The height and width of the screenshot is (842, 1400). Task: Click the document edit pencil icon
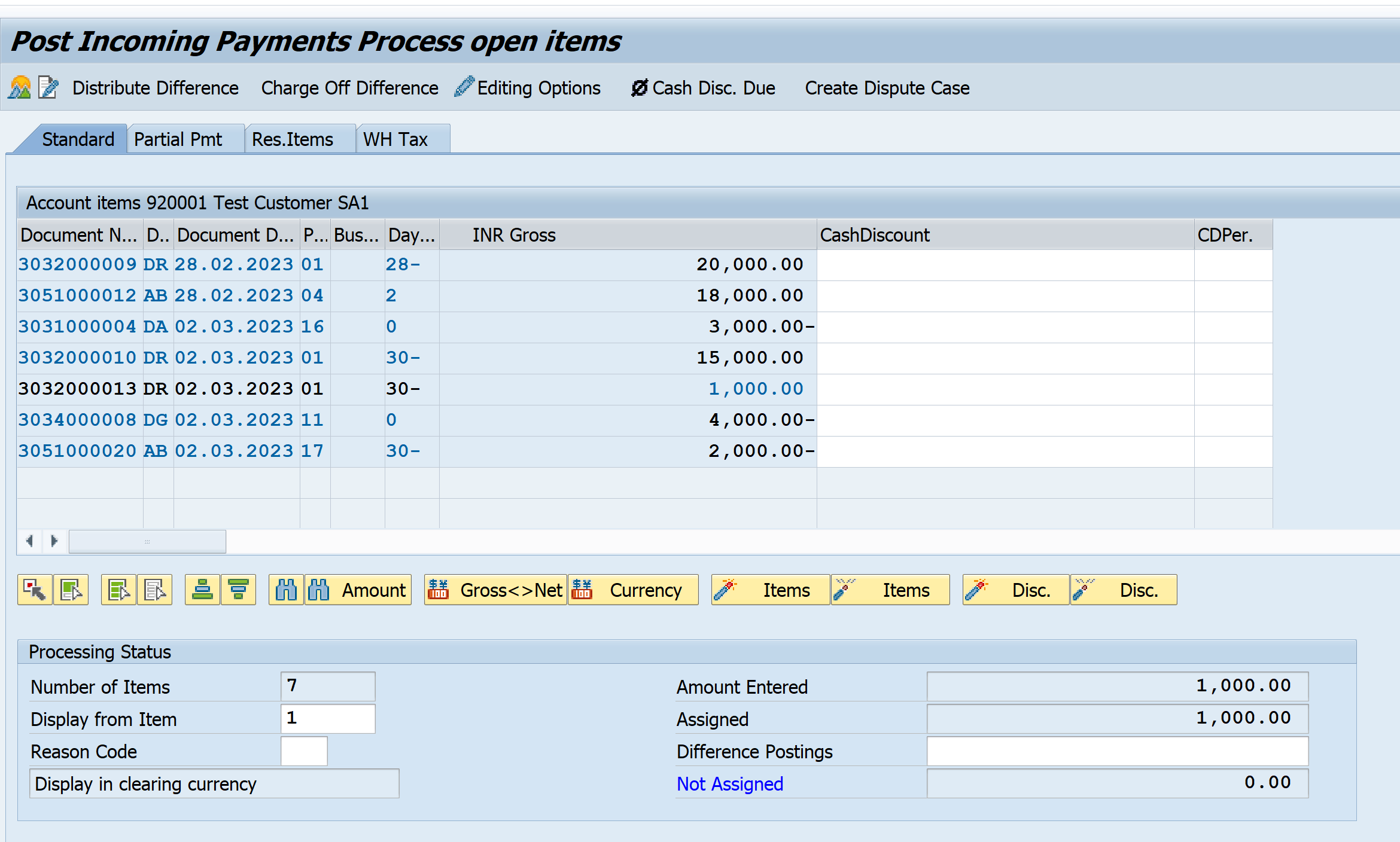point(48,88)
